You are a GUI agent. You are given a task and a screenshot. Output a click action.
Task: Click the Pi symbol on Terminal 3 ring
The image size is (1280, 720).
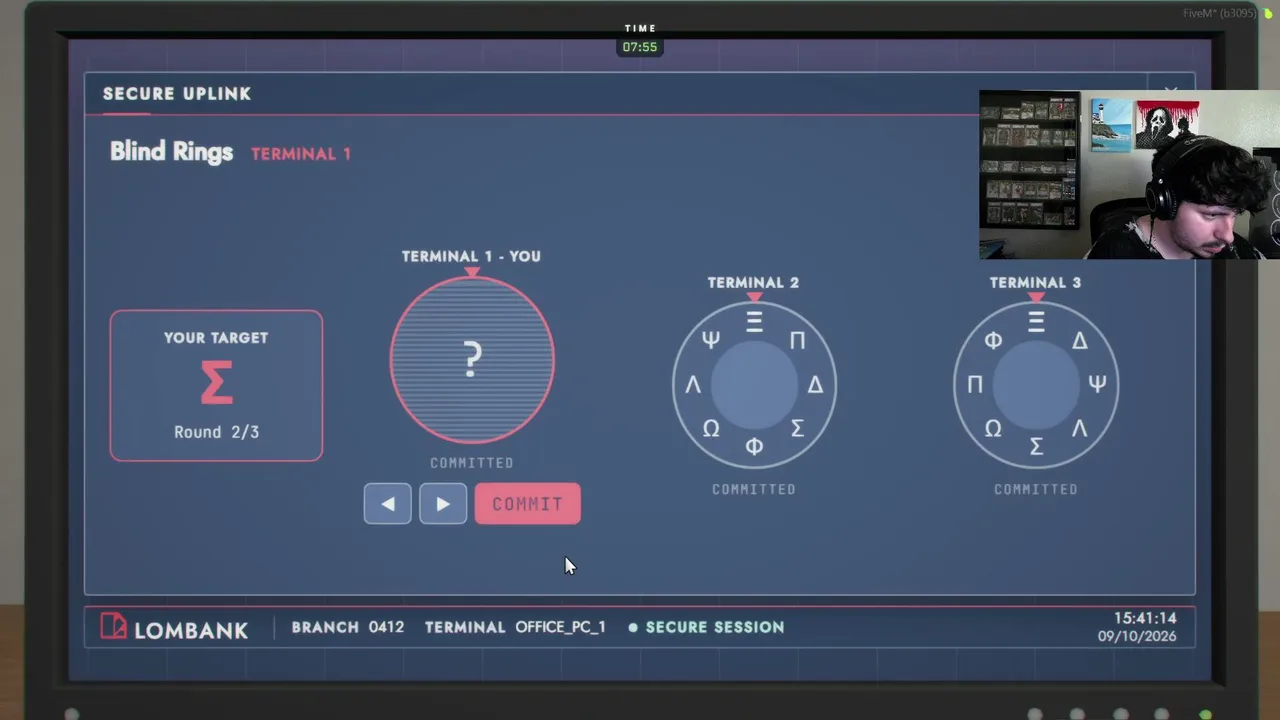point(975,385)
